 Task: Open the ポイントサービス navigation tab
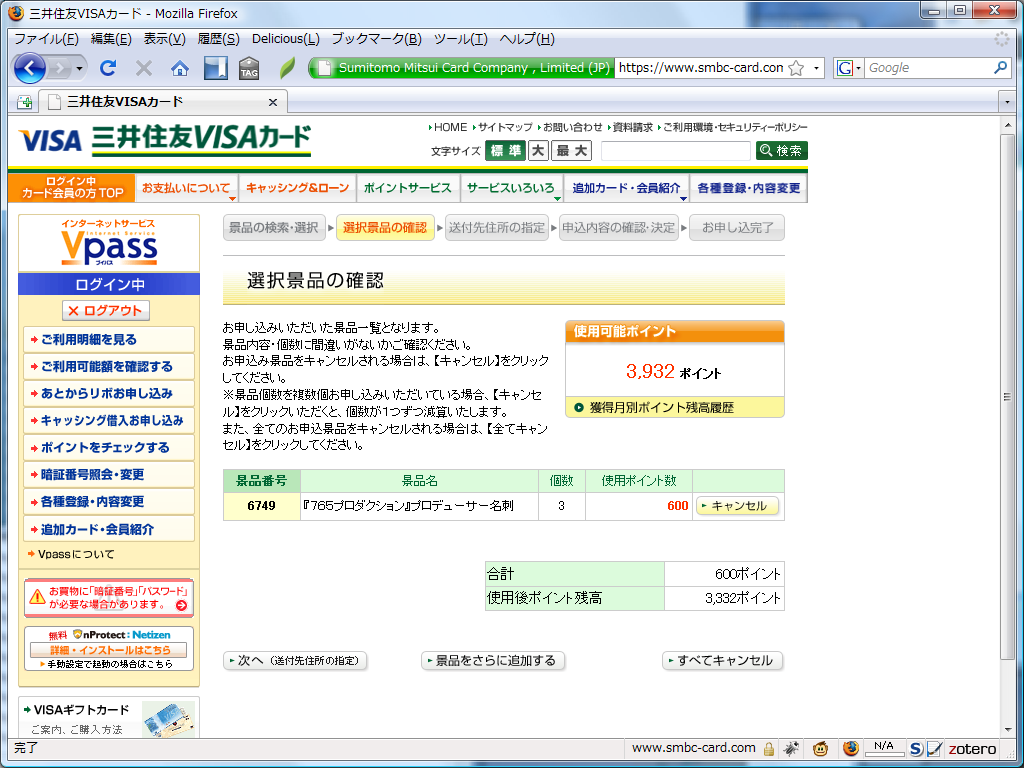pyautogui.click(x=408, y=188)
